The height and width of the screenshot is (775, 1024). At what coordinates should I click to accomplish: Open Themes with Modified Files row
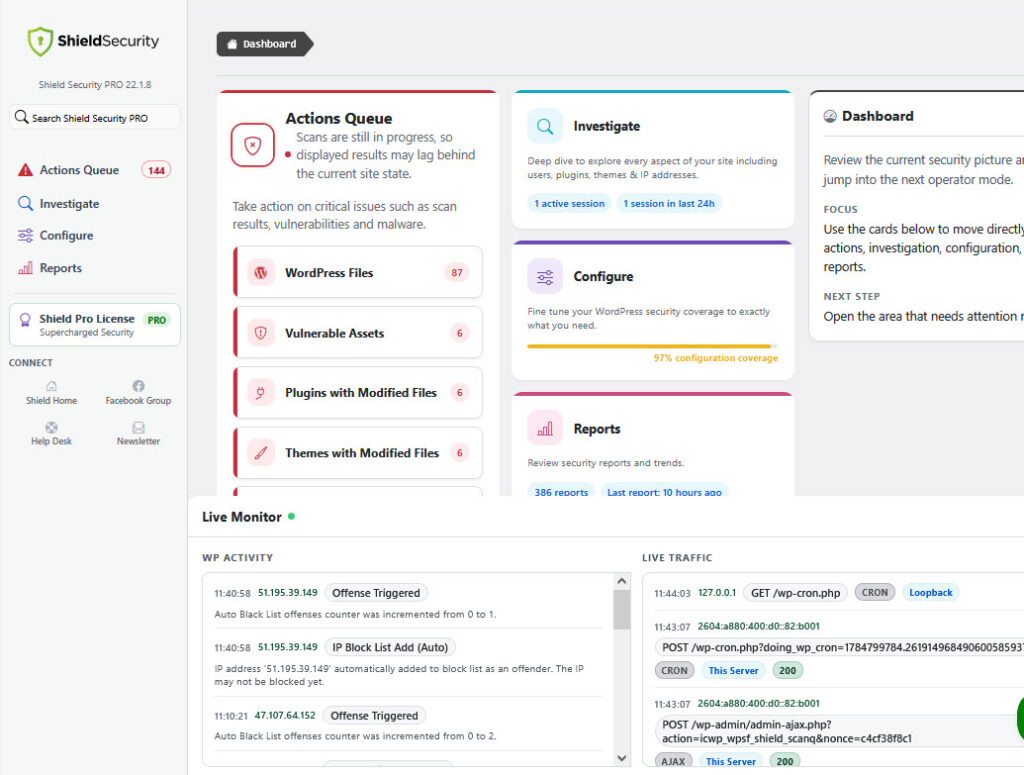(x=358, y=452)
